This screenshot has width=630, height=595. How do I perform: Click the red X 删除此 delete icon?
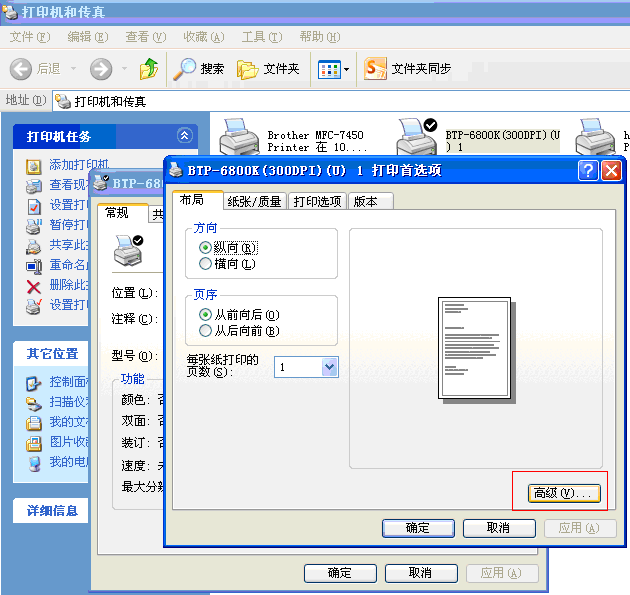(x=34, y=287)
